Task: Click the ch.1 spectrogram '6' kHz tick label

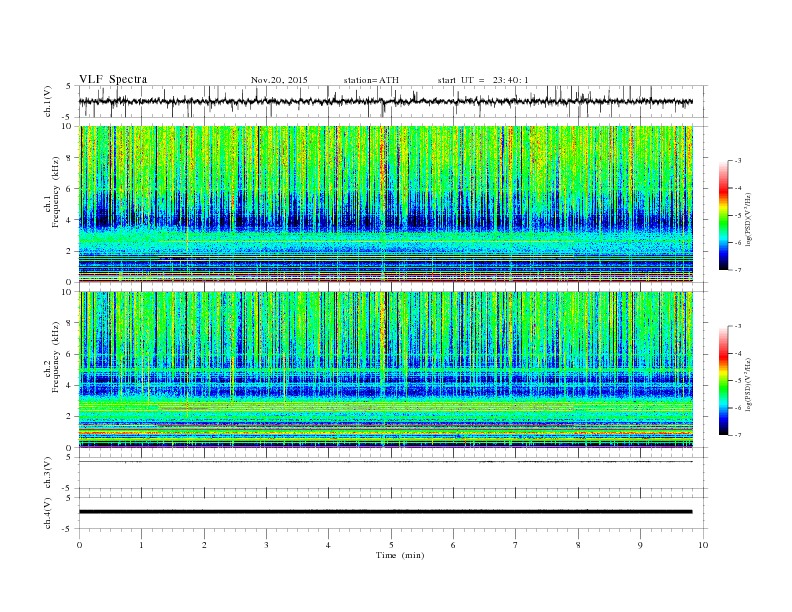Action: [70, 189]
